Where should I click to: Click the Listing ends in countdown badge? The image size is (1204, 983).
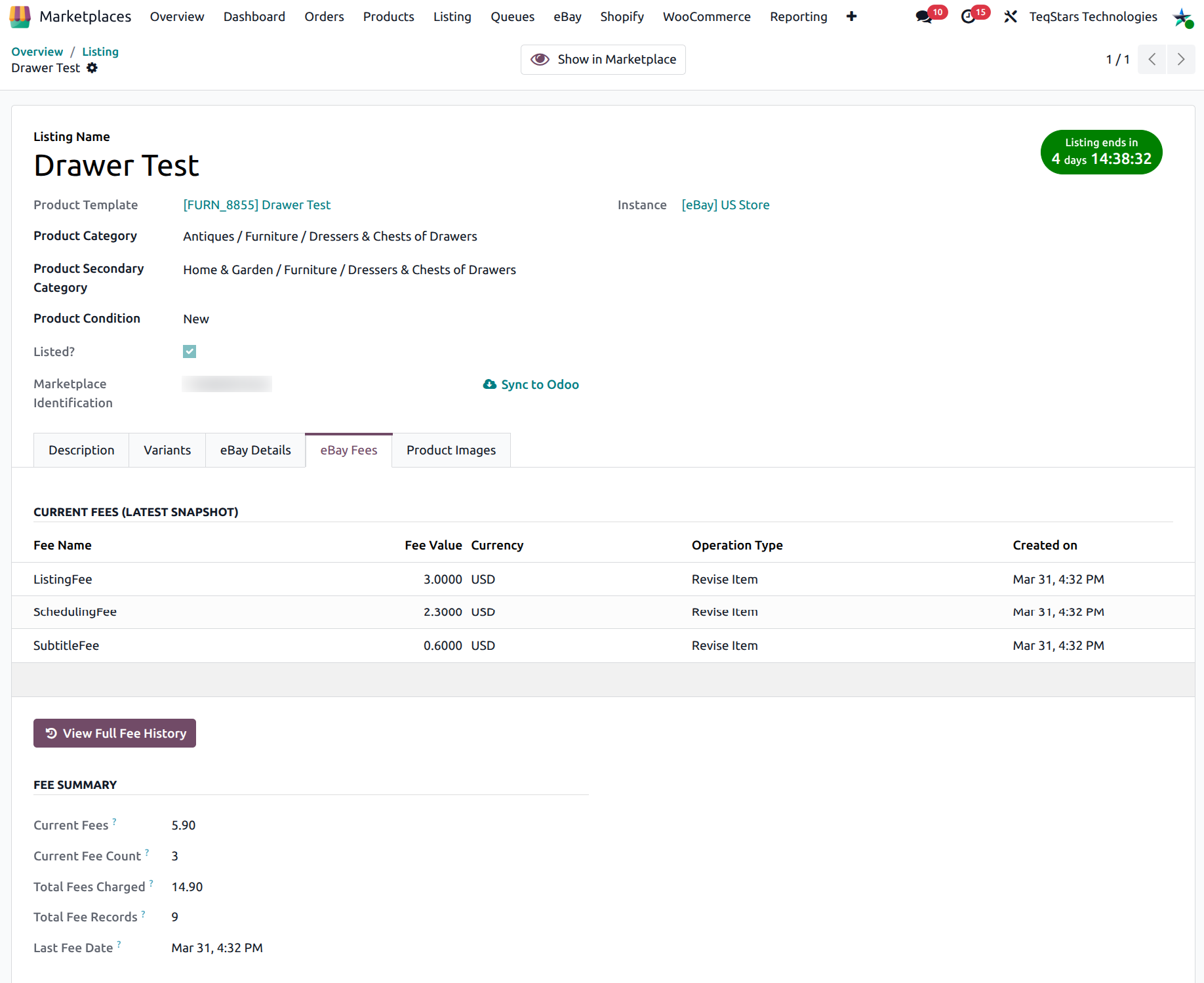[x=1101, y=152]
